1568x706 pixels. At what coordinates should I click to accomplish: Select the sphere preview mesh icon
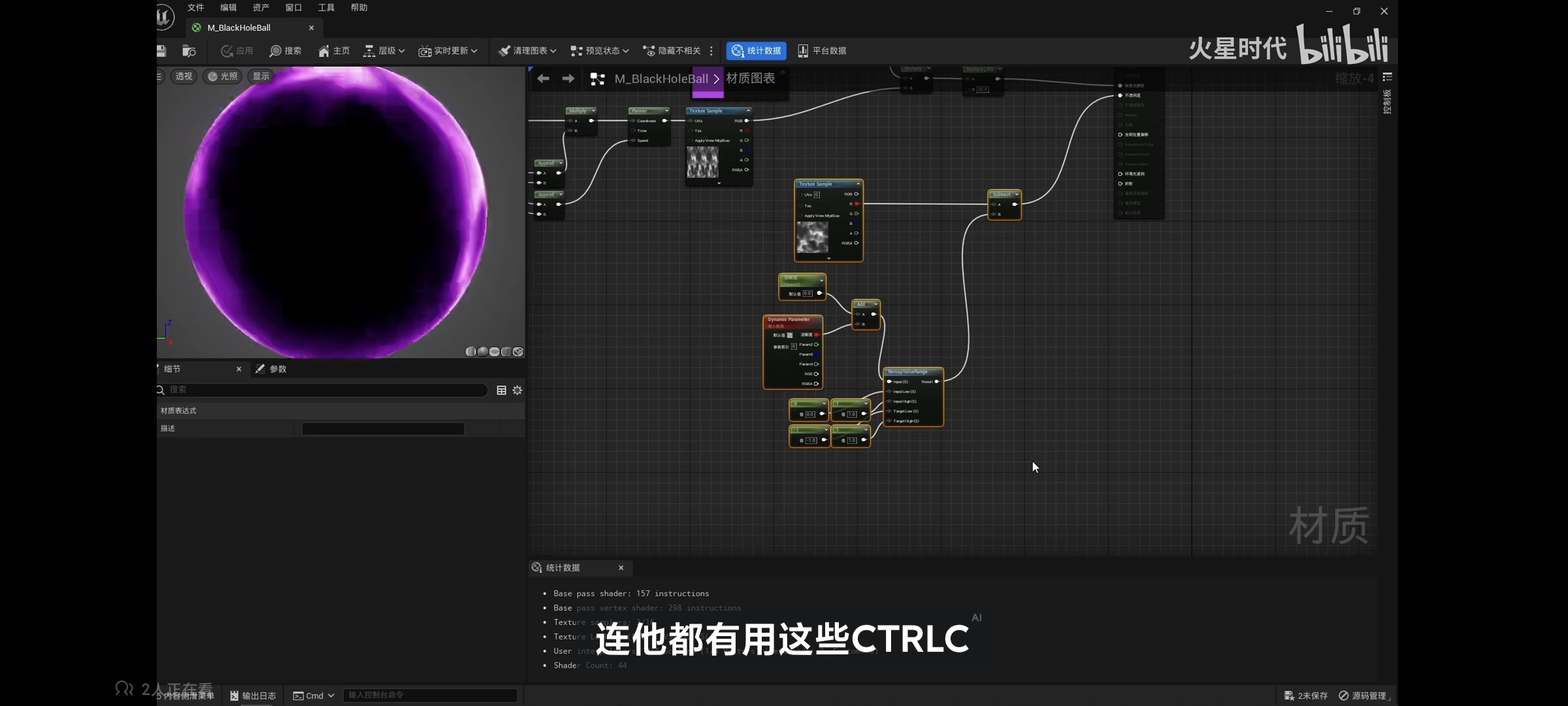coord(482,352)
